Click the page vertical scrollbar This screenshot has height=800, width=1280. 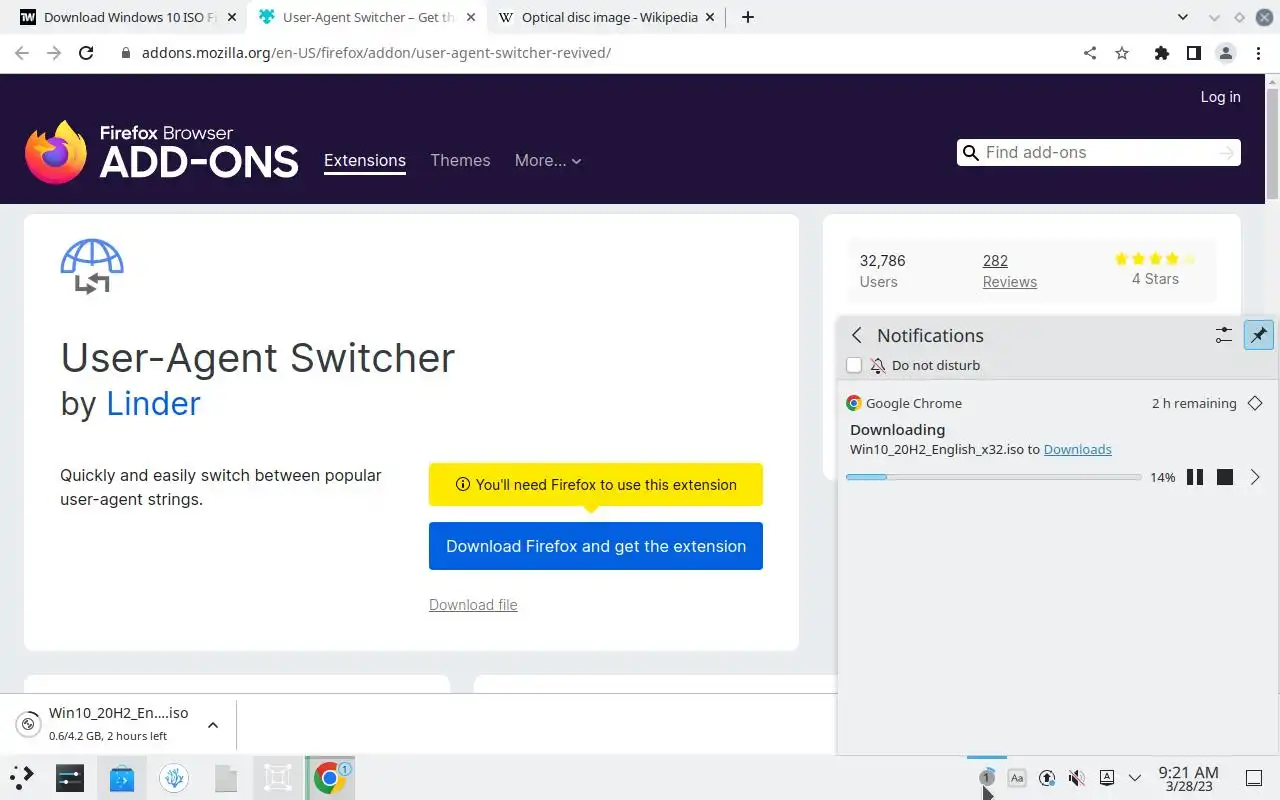tap(1272, 143)
